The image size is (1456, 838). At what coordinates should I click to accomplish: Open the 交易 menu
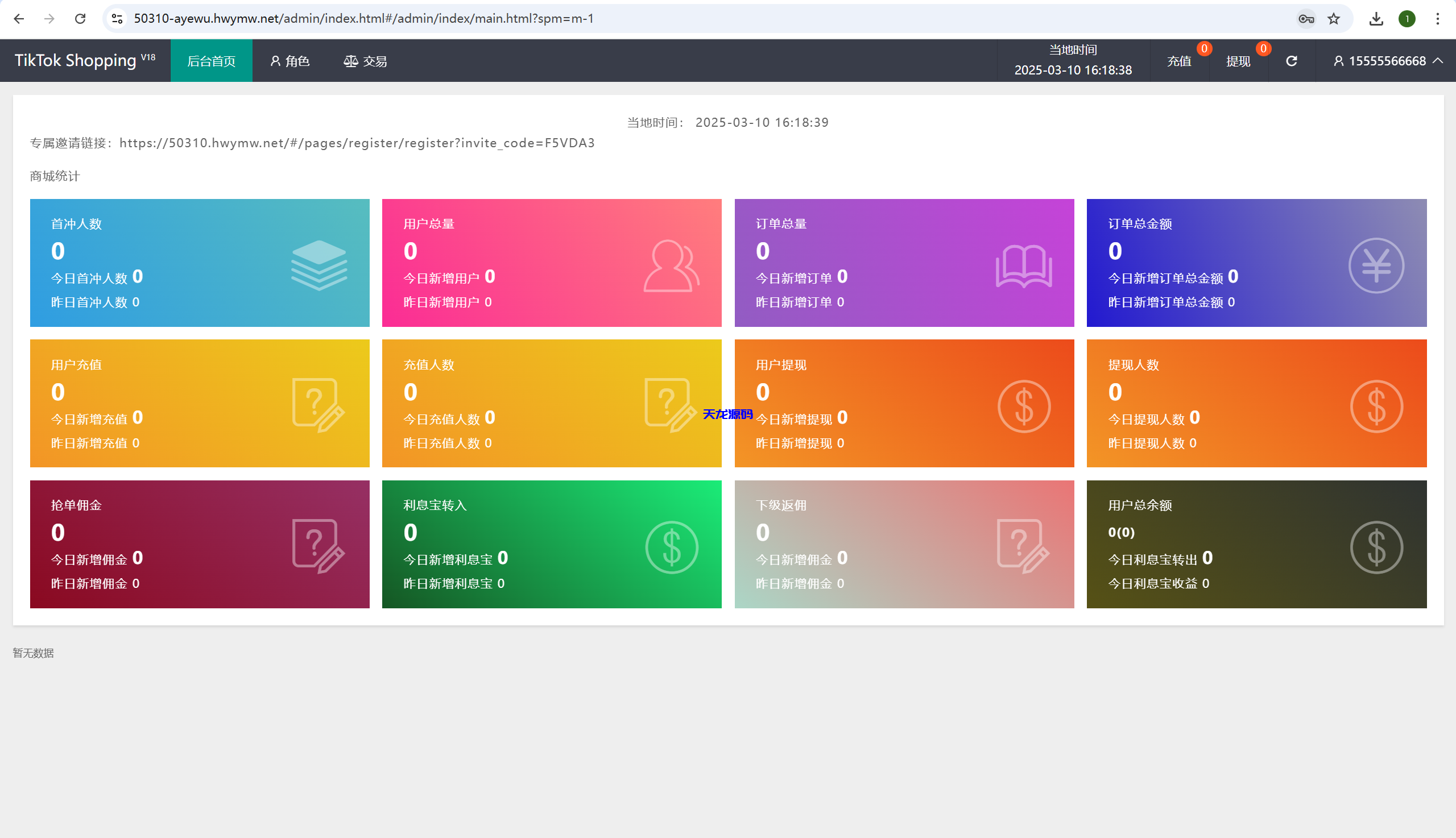pos(365,61)
